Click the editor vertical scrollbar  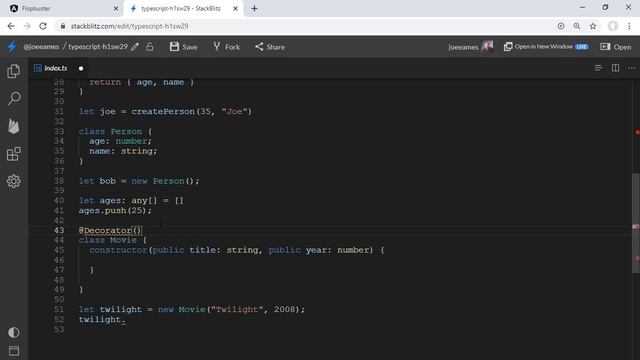point(636,223)
